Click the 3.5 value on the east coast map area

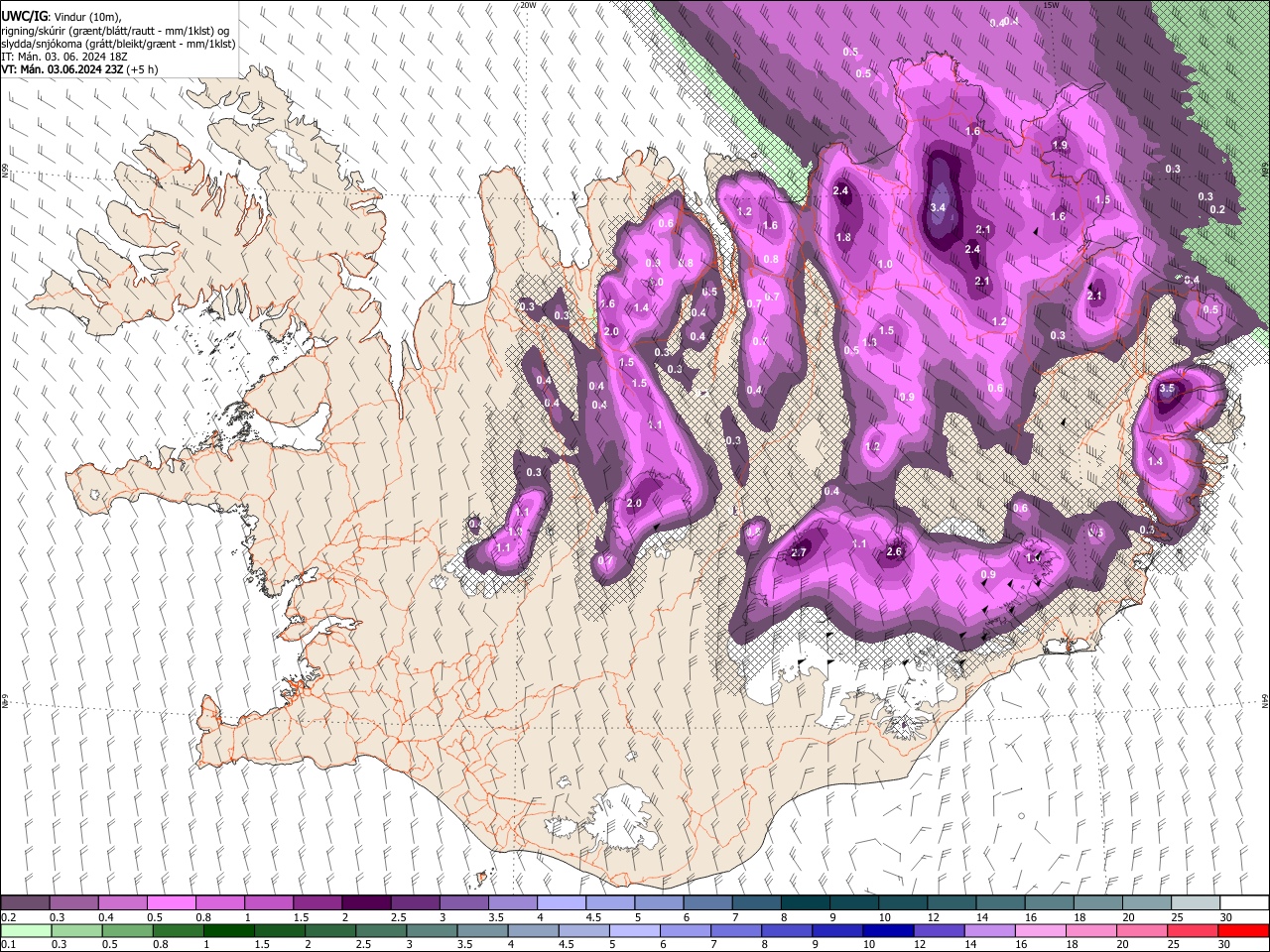tap(1167, 389)
